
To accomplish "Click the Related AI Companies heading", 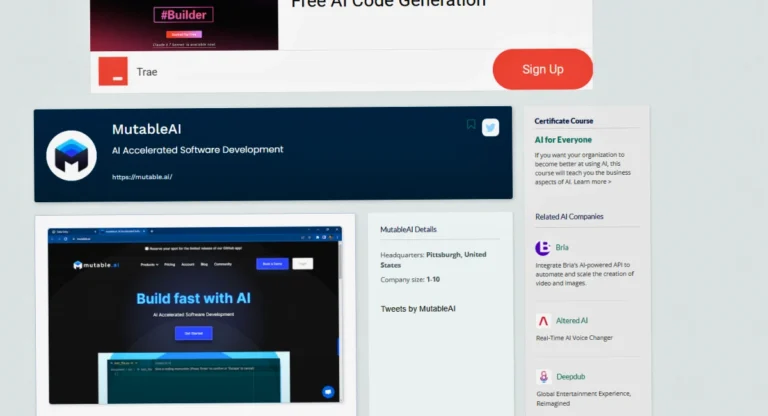I will pyautogui.click(x=569, y=217).
